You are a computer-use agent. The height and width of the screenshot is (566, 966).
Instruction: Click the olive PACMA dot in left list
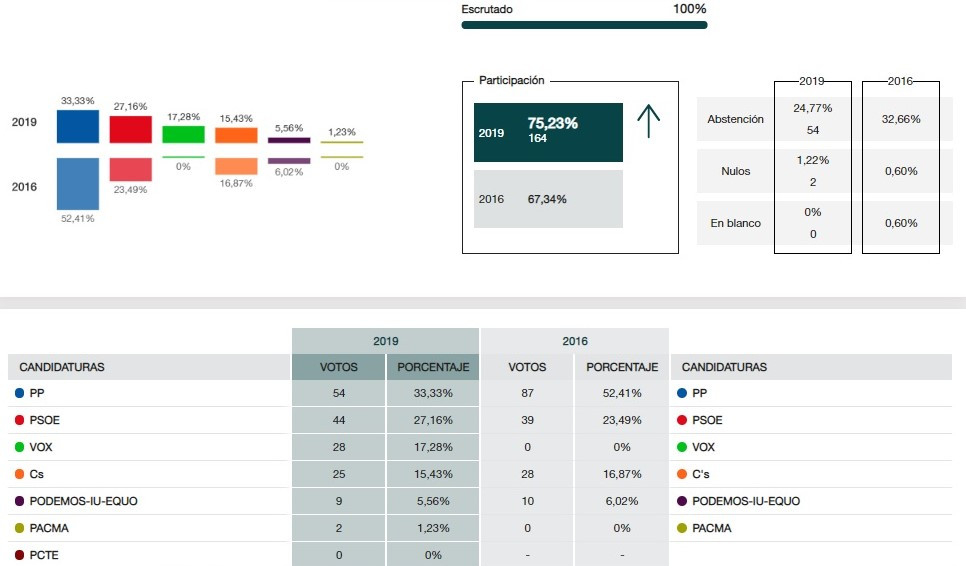[19, 528]
